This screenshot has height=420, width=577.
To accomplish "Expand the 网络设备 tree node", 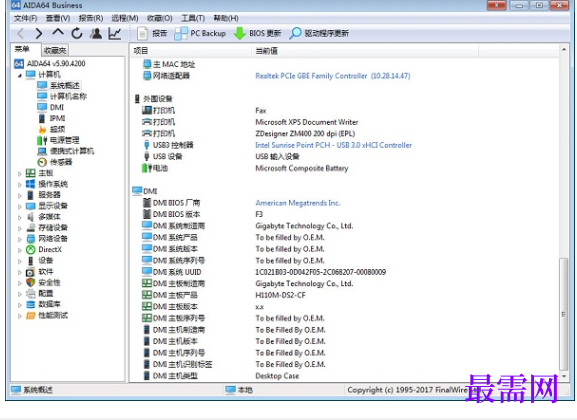I will click(x=20, y=239).
